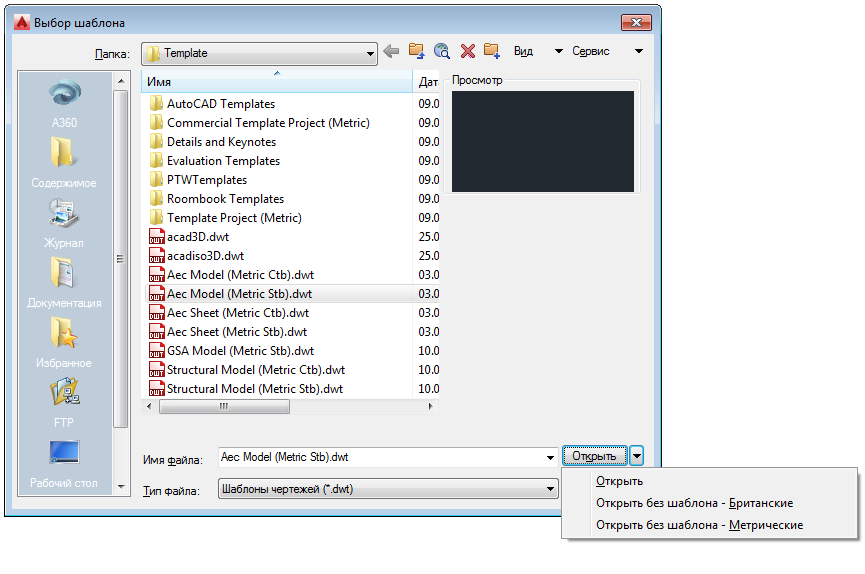The width and height of the screenshot is (865, 574).
Task: Select Evaluation Templates folder
Action: pyautogui.click(x=215, y=161)
